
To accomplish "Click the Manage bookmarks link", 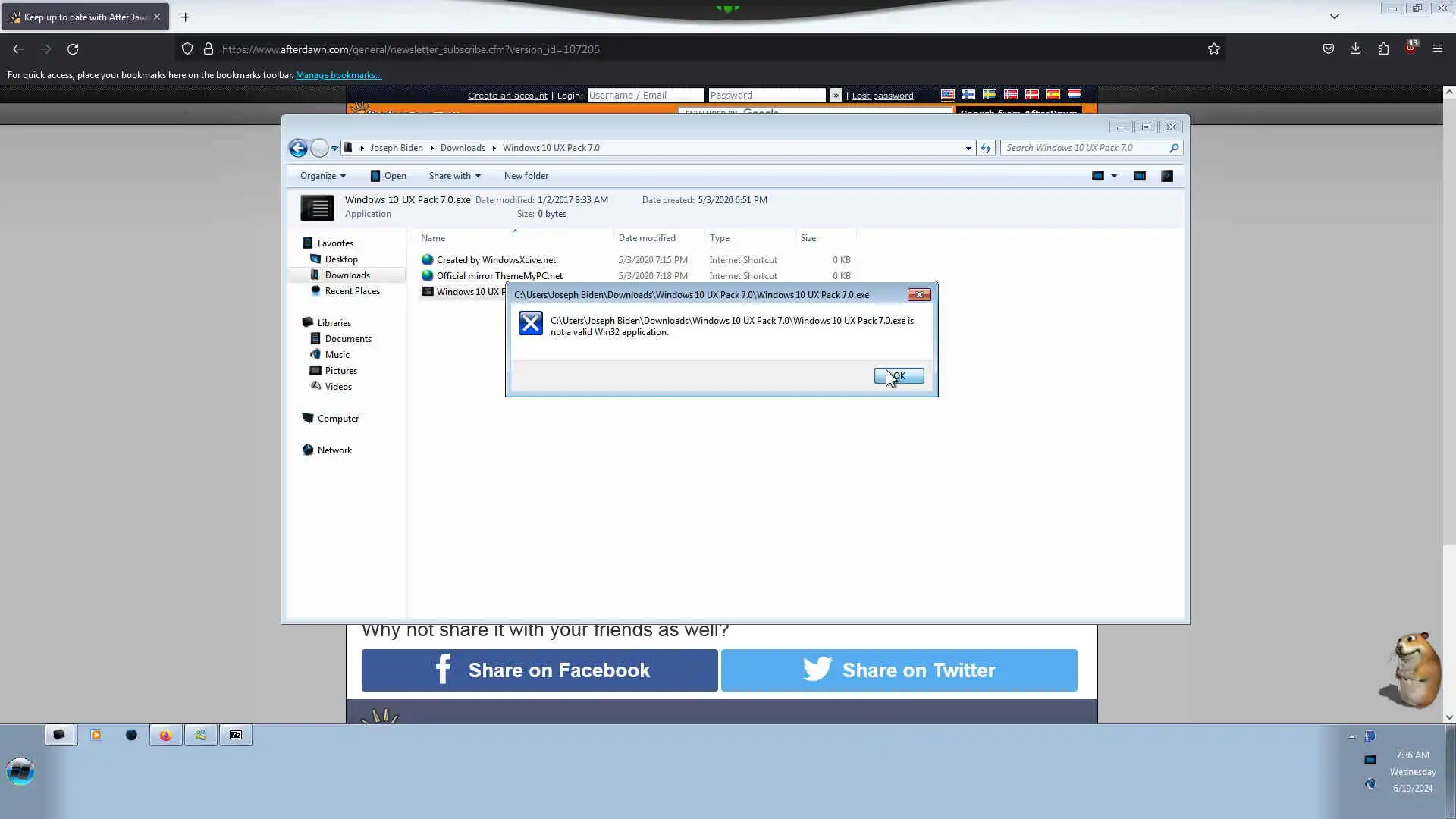I will 338,75.
